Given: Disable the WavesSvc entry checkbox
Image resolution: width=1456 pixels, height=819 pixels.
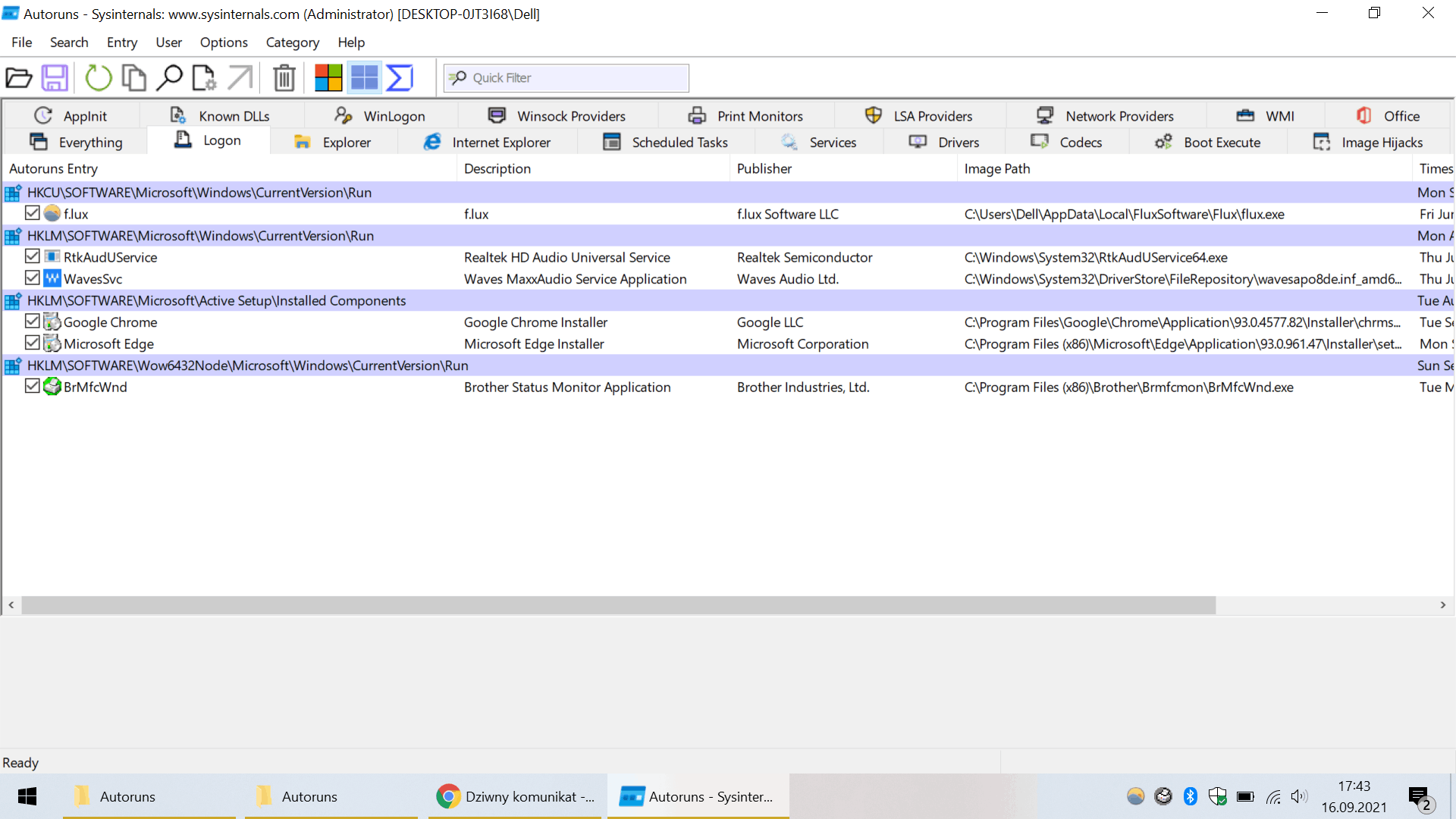Looking at the screenshot, I should pyautogui.click(x=32, y=278).
